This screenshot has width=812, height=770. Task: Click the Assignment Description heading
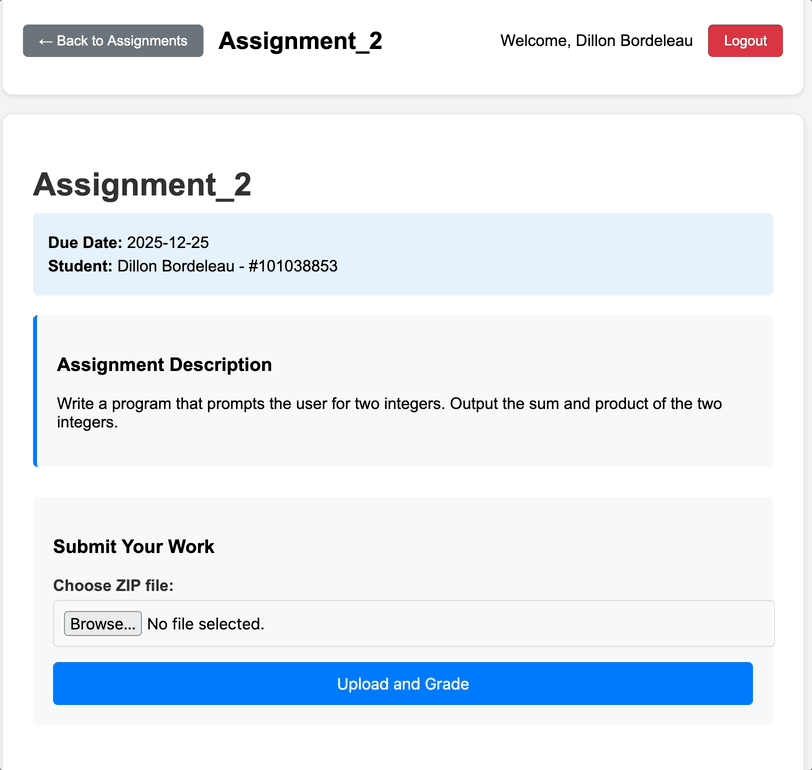pos(164,365)
